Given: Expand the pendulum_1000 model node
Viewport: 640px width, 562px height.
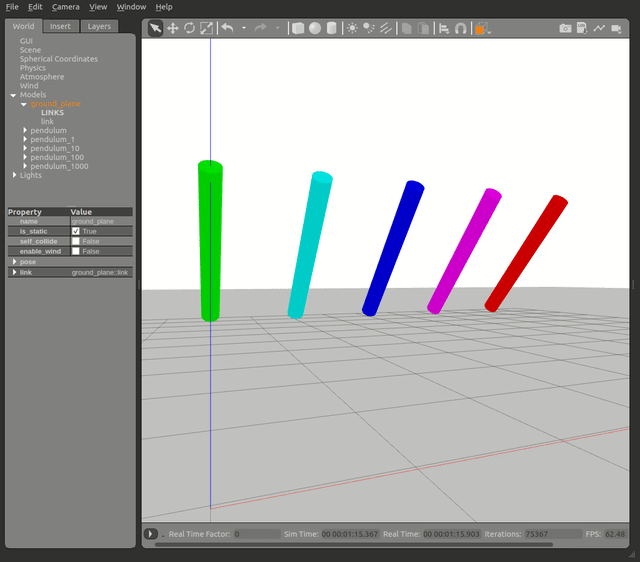Looking at the screenshot, I should (x=25, y=166).
